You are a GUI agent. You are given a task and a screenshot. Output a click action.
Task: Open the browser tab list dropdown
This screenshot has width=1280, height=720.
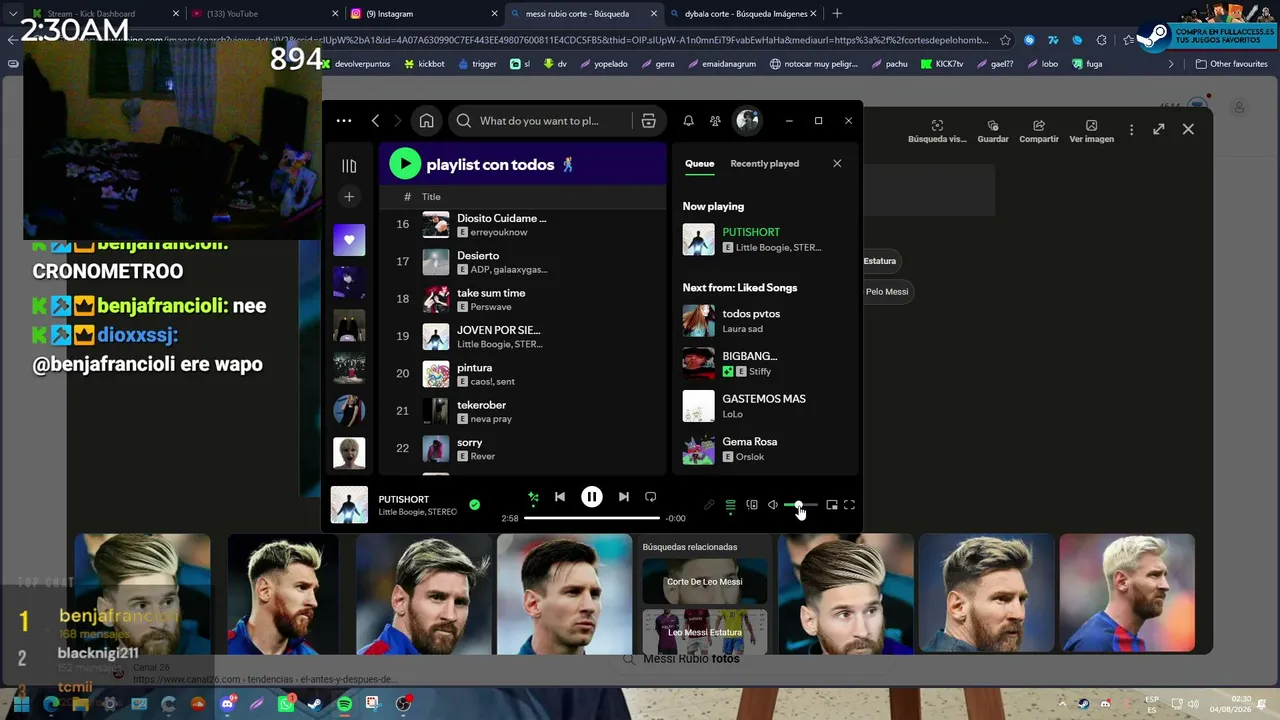13,14
